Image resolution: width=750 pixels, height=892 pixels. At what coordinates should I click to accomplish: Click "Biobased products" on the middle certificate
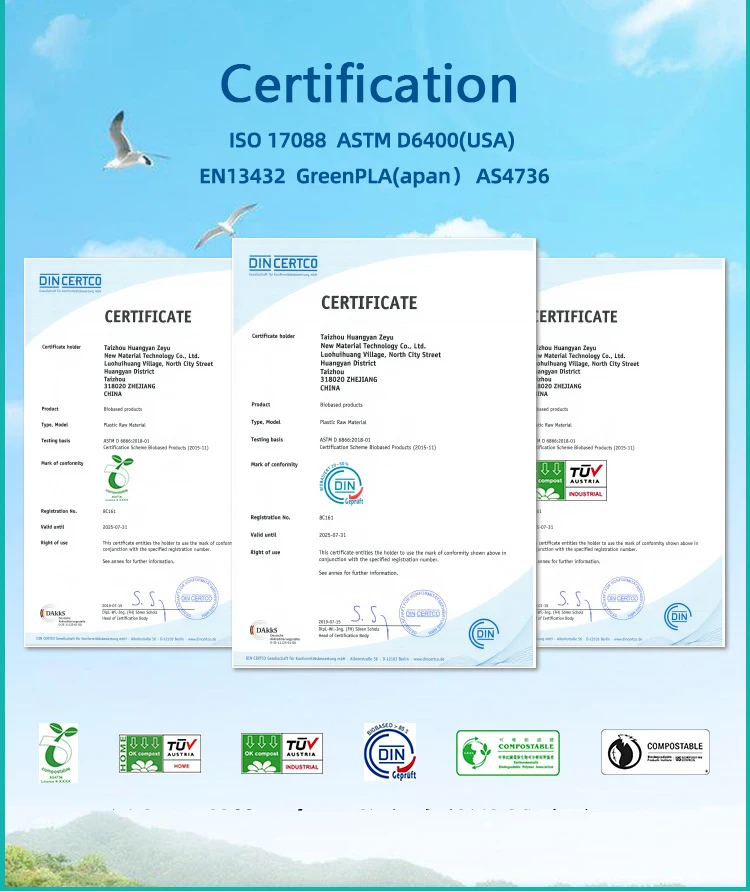[341, 405]
